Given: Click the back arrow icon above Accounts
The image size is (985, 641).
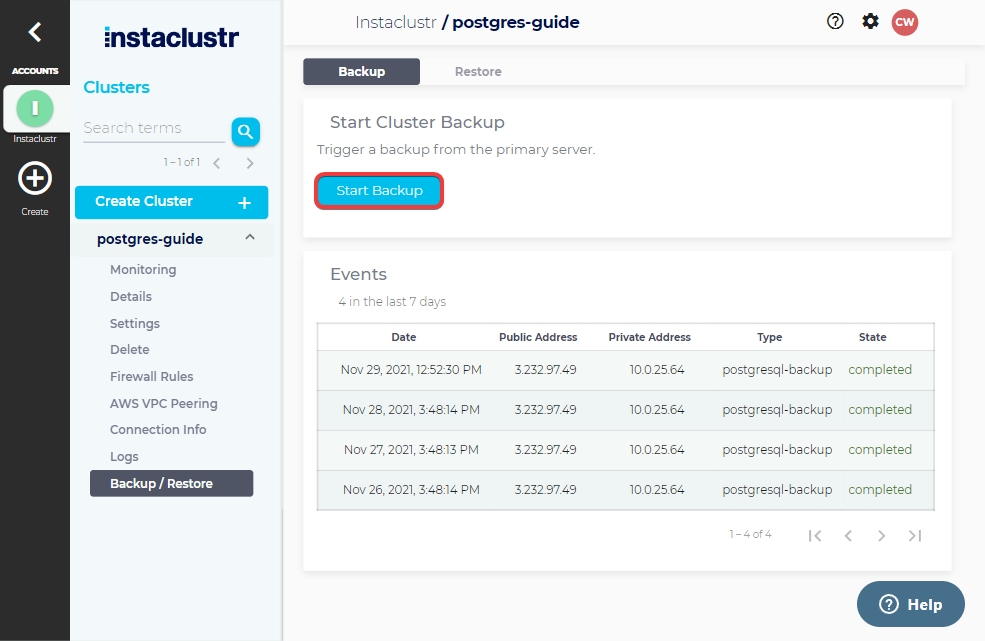Looking at the screenshot, I should coord(35,31).
